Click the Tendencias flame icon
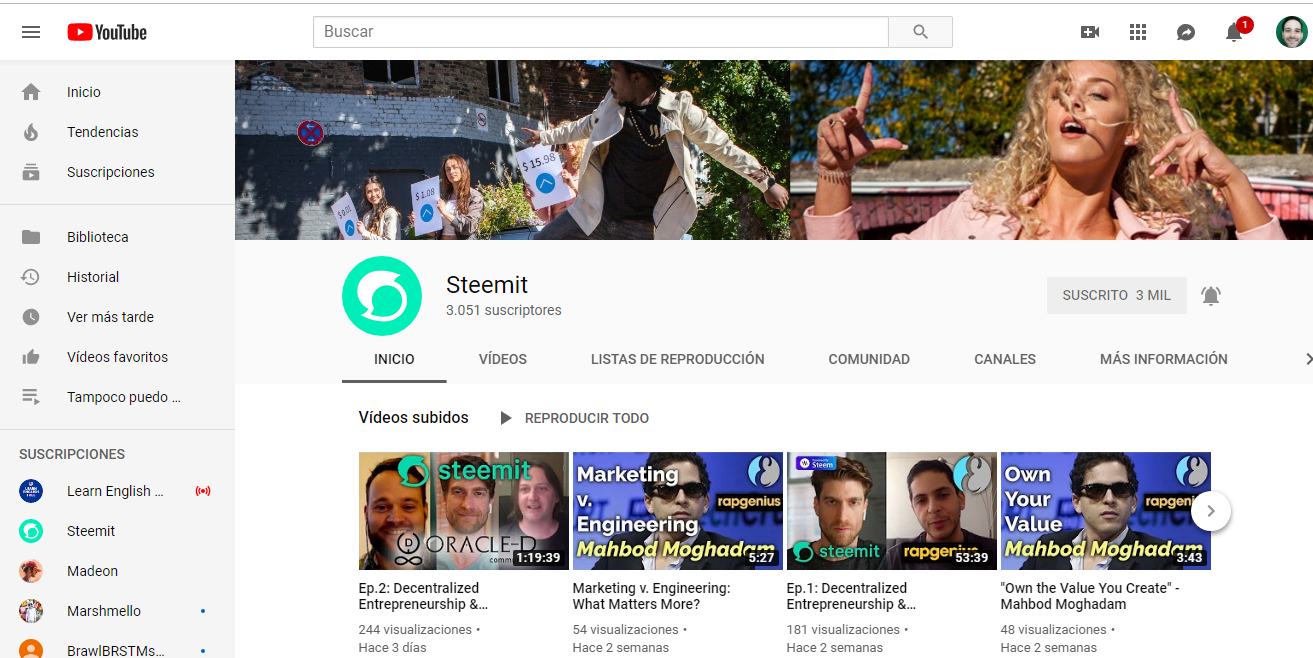 click(31, 132)
